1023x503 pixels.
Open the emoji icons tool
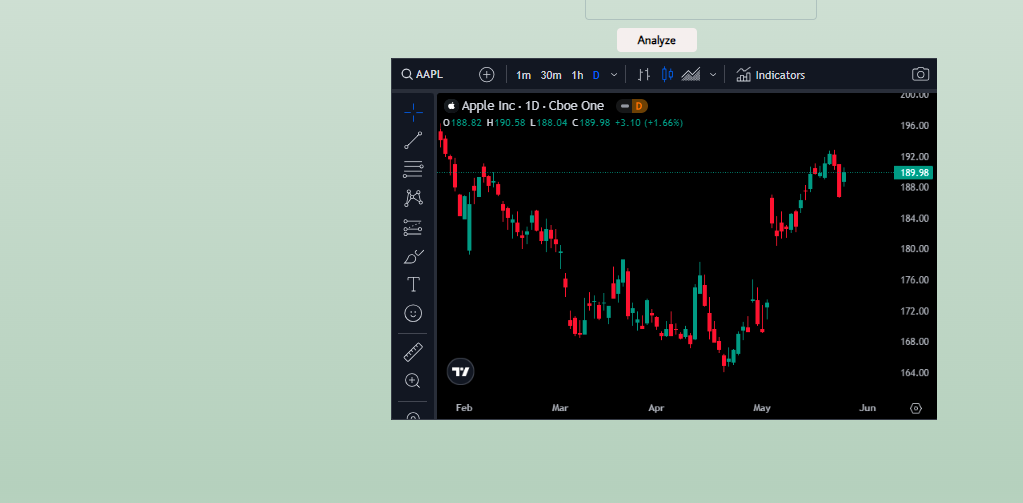click(413, 313)
